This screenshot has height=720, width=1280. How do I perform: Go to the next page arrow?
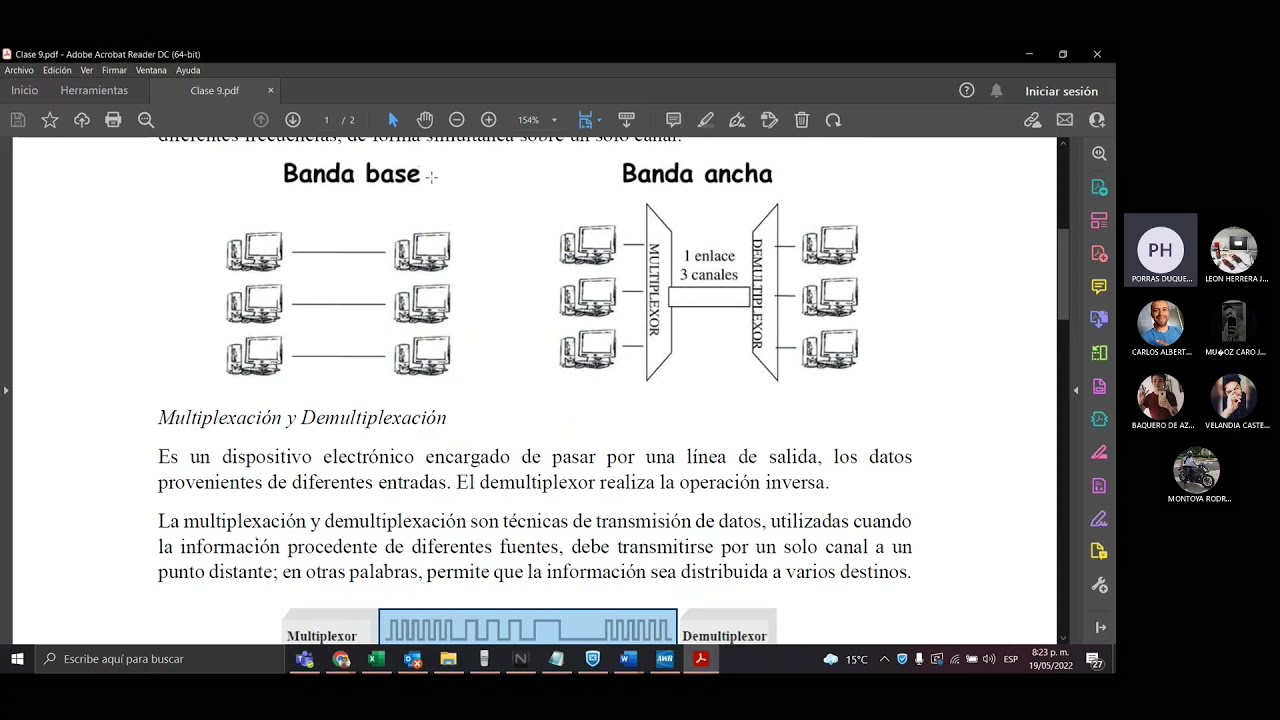[x=293, y=120]
